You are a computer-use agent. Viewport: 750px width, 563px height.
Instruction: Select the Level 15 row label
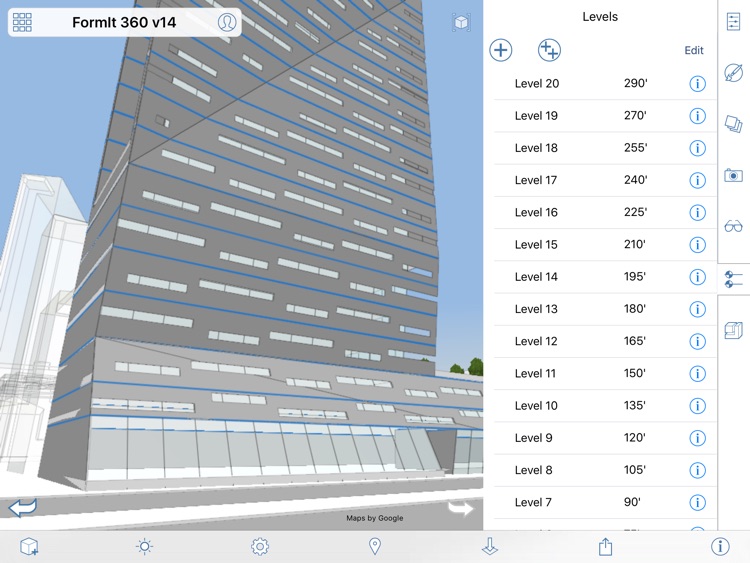coord(536,244)
